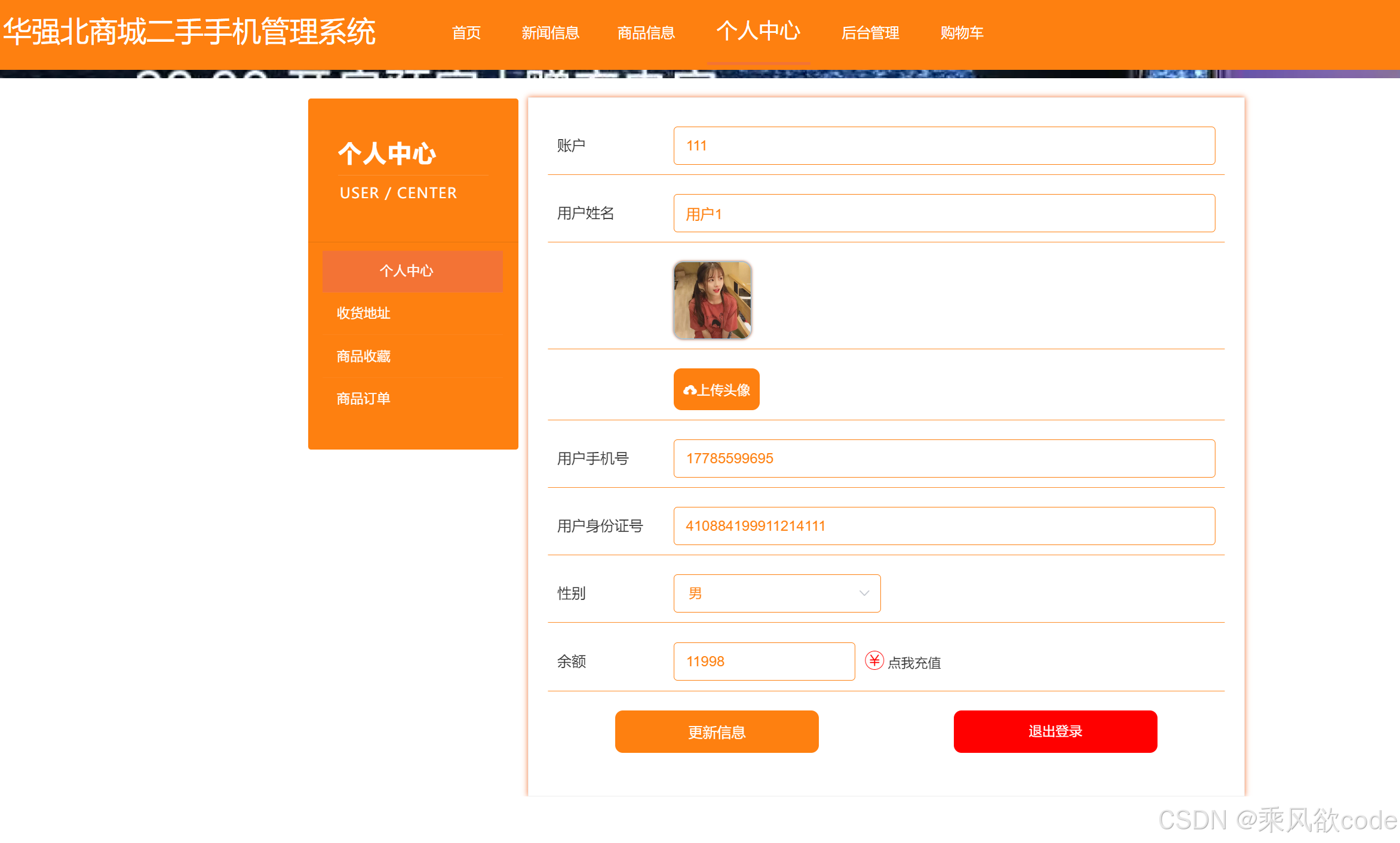1400x843 pixels.
Task: Open 商品订单 orders in sidebar
Action: [x=363, y=398]
